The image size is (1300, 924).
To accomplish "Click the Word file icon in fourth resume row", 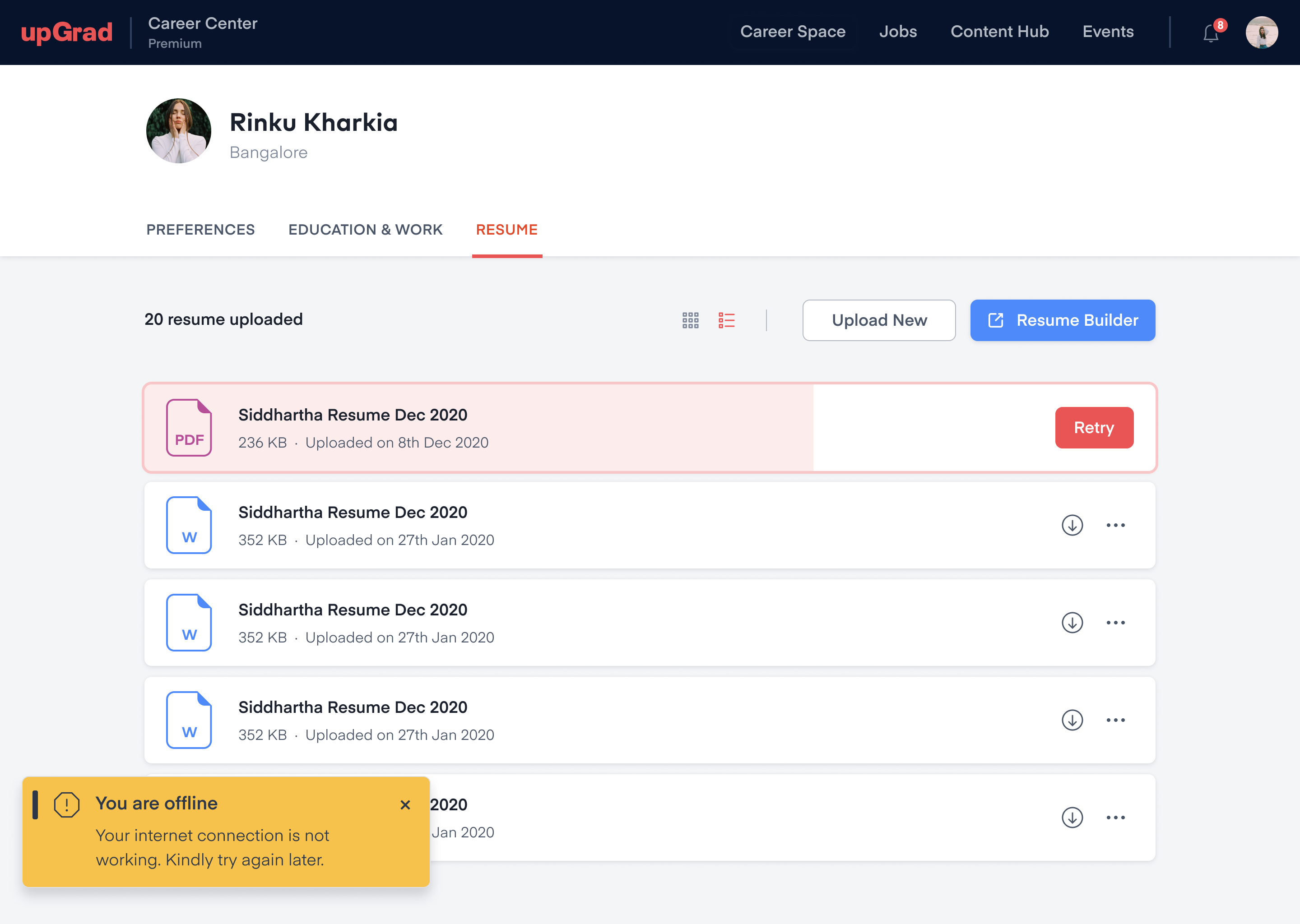I will 189,720.
